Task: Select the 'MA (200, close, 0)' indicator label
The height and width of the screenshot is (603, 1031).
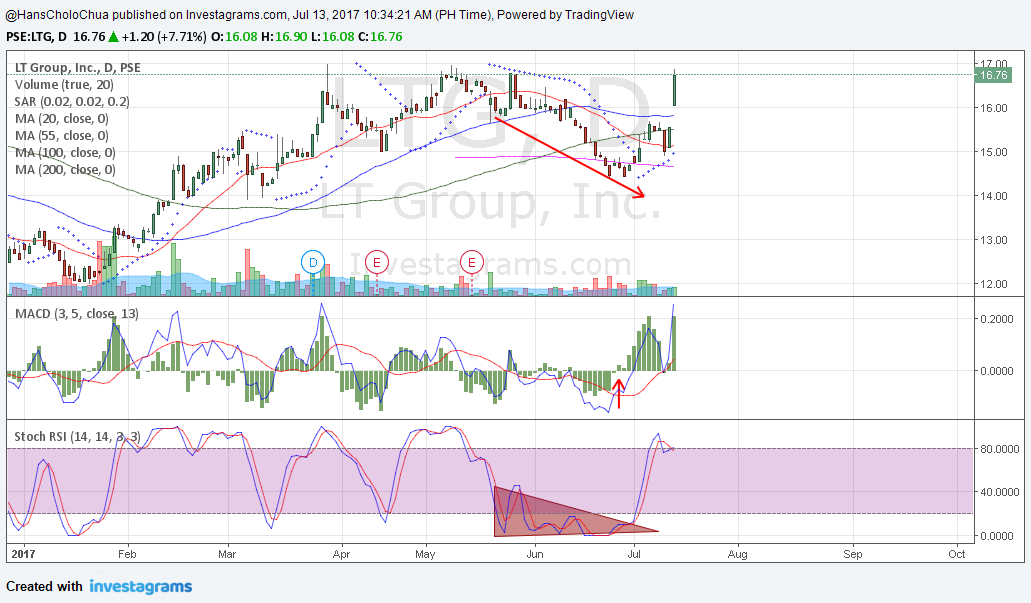Action: point(65,170)
